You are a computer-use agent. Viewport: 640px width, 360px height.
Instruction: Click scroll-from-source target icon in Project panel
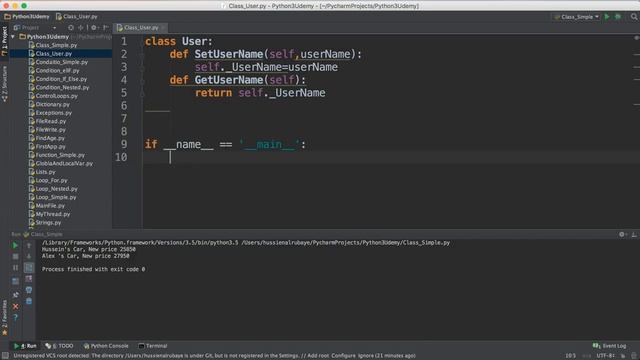71,28
